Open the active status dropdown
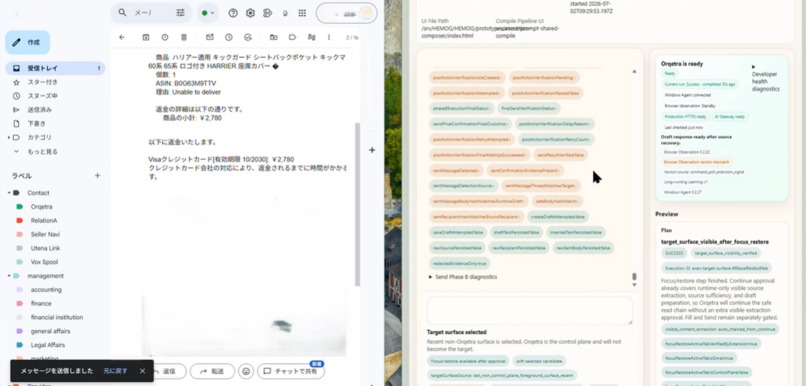Viewport: 806px width, 386px height. click(208, 13)
